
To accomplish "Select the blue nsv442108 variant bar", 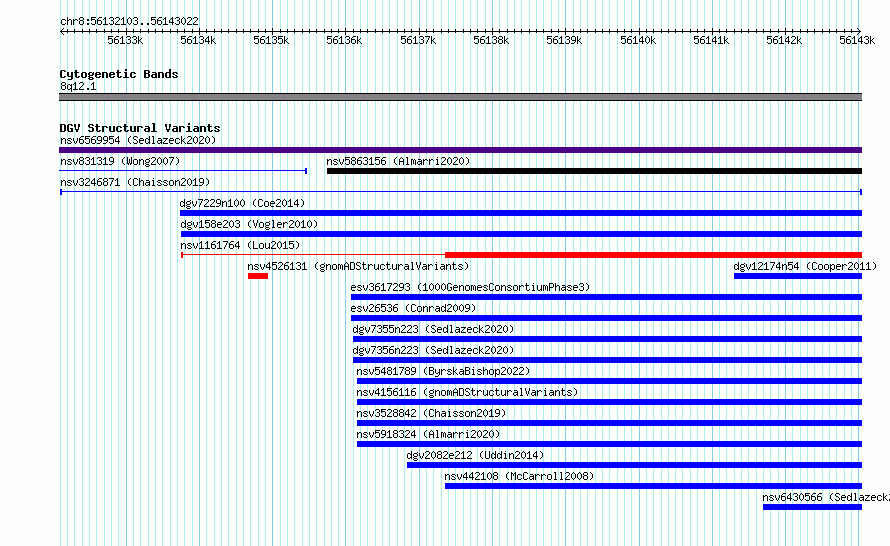I will [653, 486].
